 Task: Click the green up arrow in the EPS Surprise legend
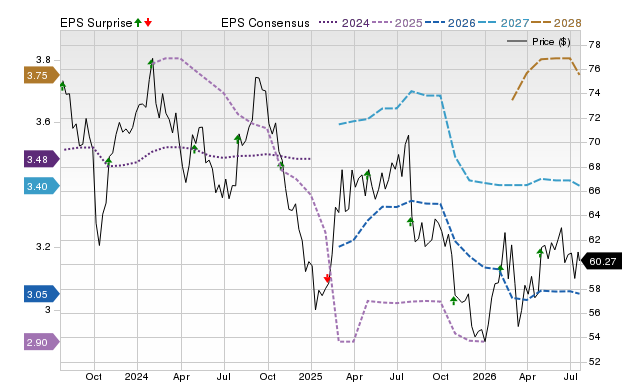coord(138,22)
